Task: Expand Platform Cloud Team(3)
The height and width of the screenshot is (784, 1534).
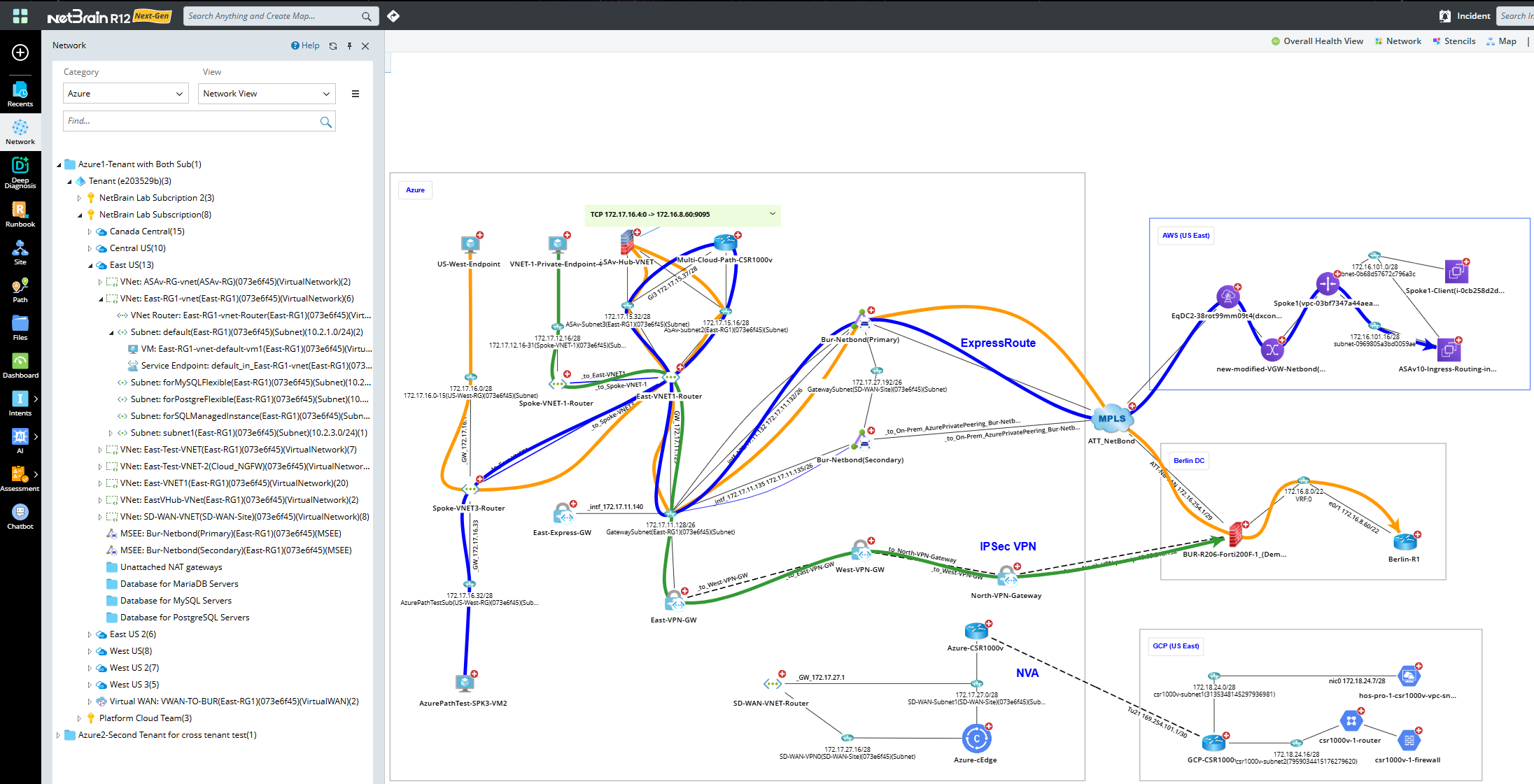Action: [x=79, y=719]
